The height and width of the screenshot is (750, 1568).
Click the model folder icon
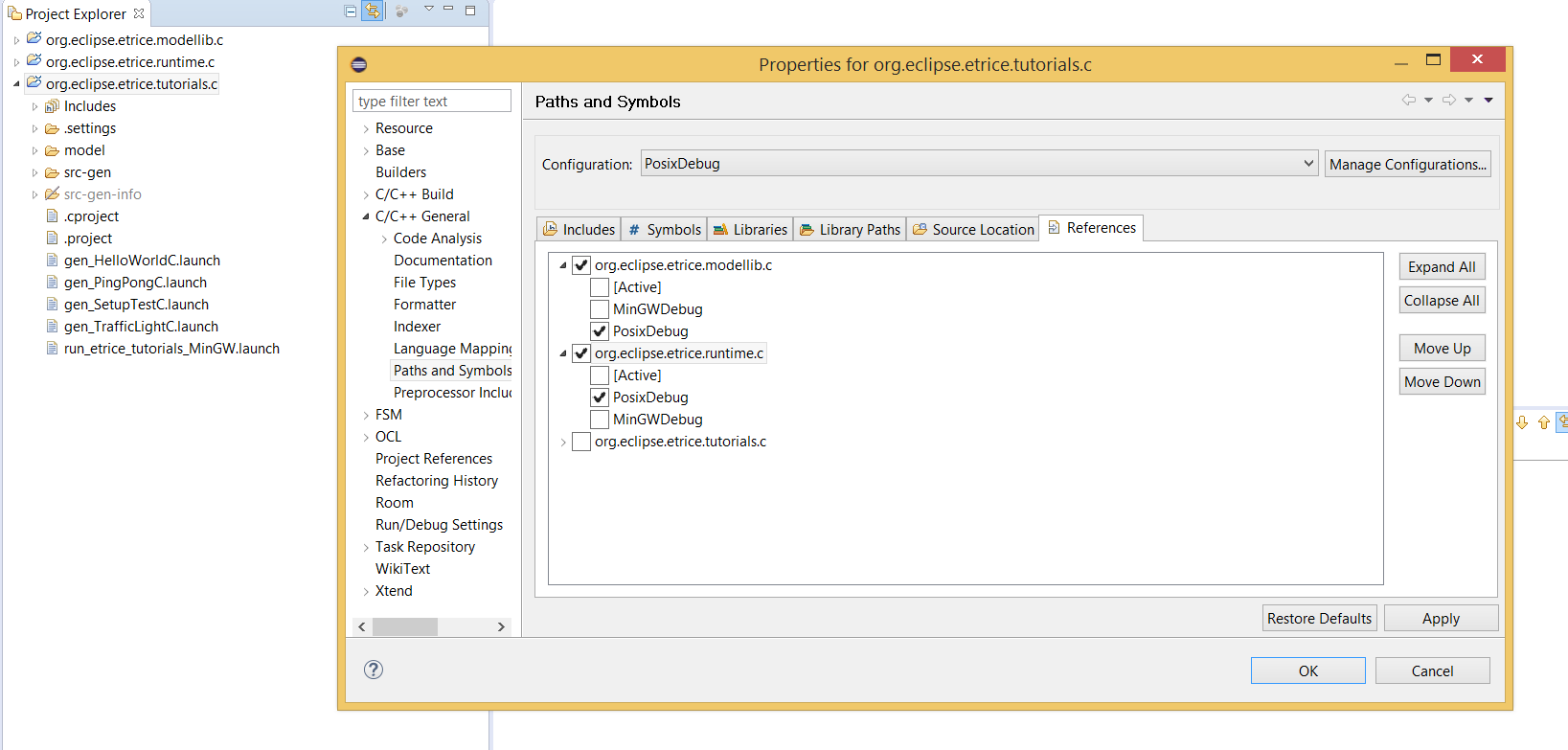[53, 150]
